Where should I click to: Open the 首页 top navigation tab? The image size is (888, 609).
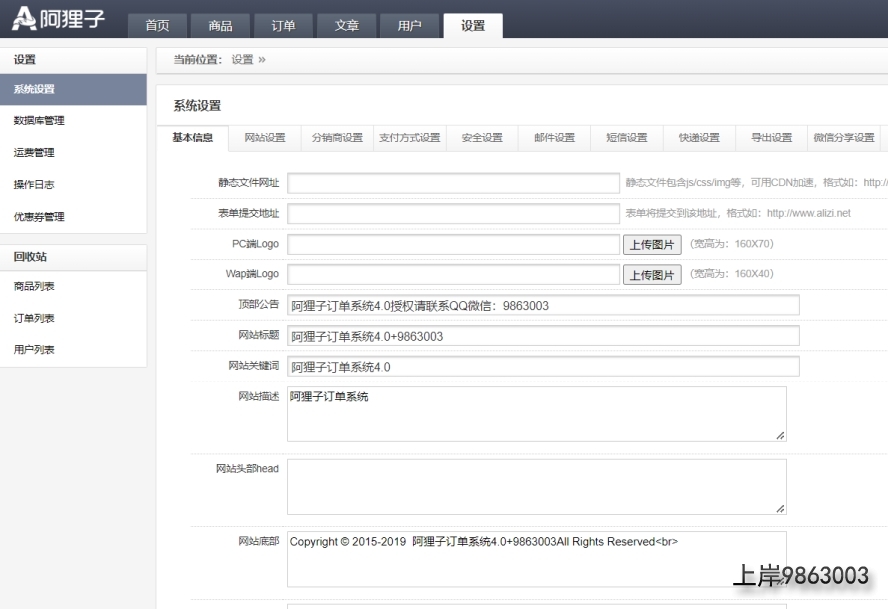[157, 26]
